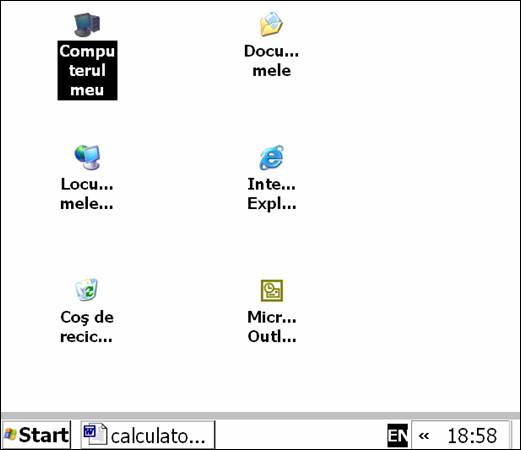Click the Word document icon in taskbar
The height and width of the screenshot is (450, 521).
(95, 435)
